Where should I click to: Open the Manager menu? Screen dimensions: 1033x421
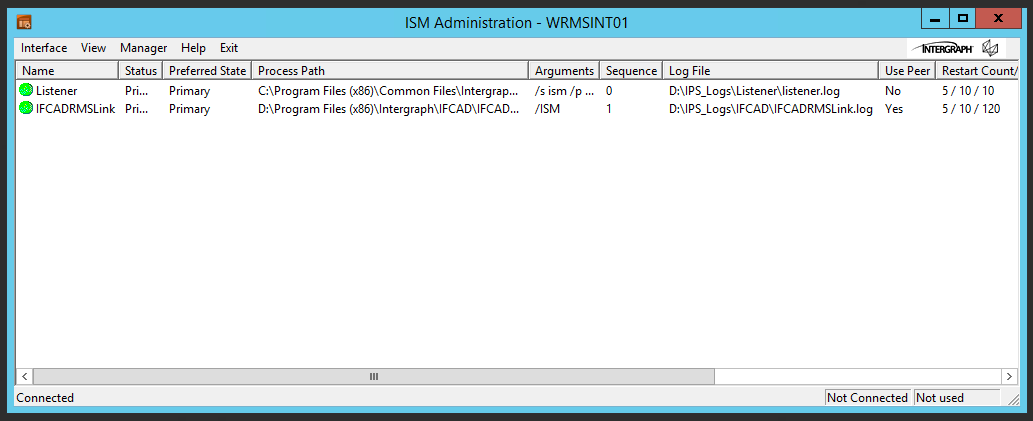143,48
